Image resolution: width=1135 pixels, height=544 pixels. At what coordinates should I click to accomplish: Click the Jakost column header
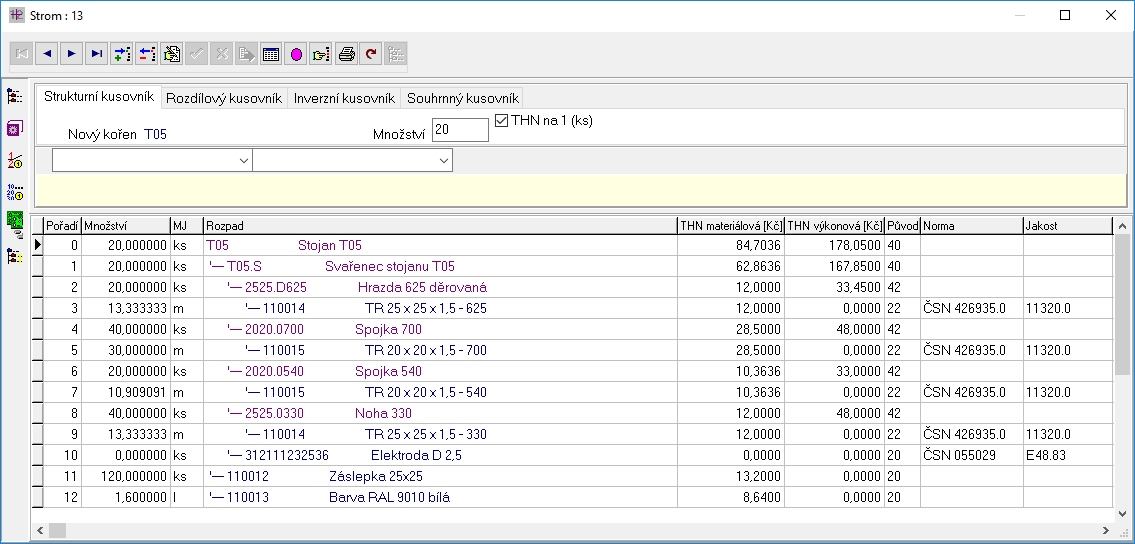tap(1067, 226)
